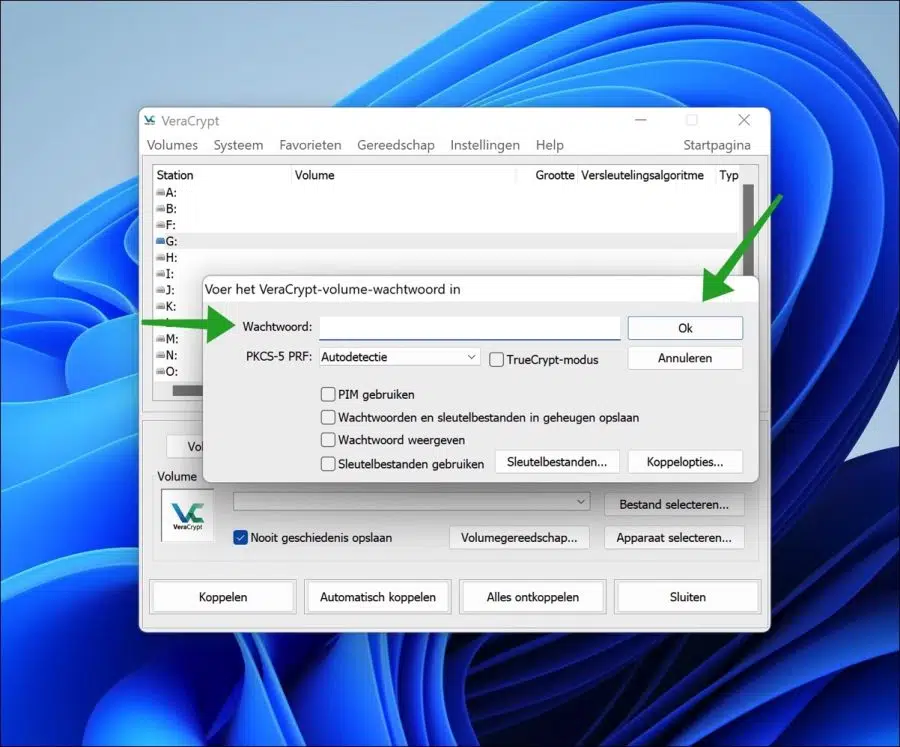Click the Station column header

(x=223, y=175)
